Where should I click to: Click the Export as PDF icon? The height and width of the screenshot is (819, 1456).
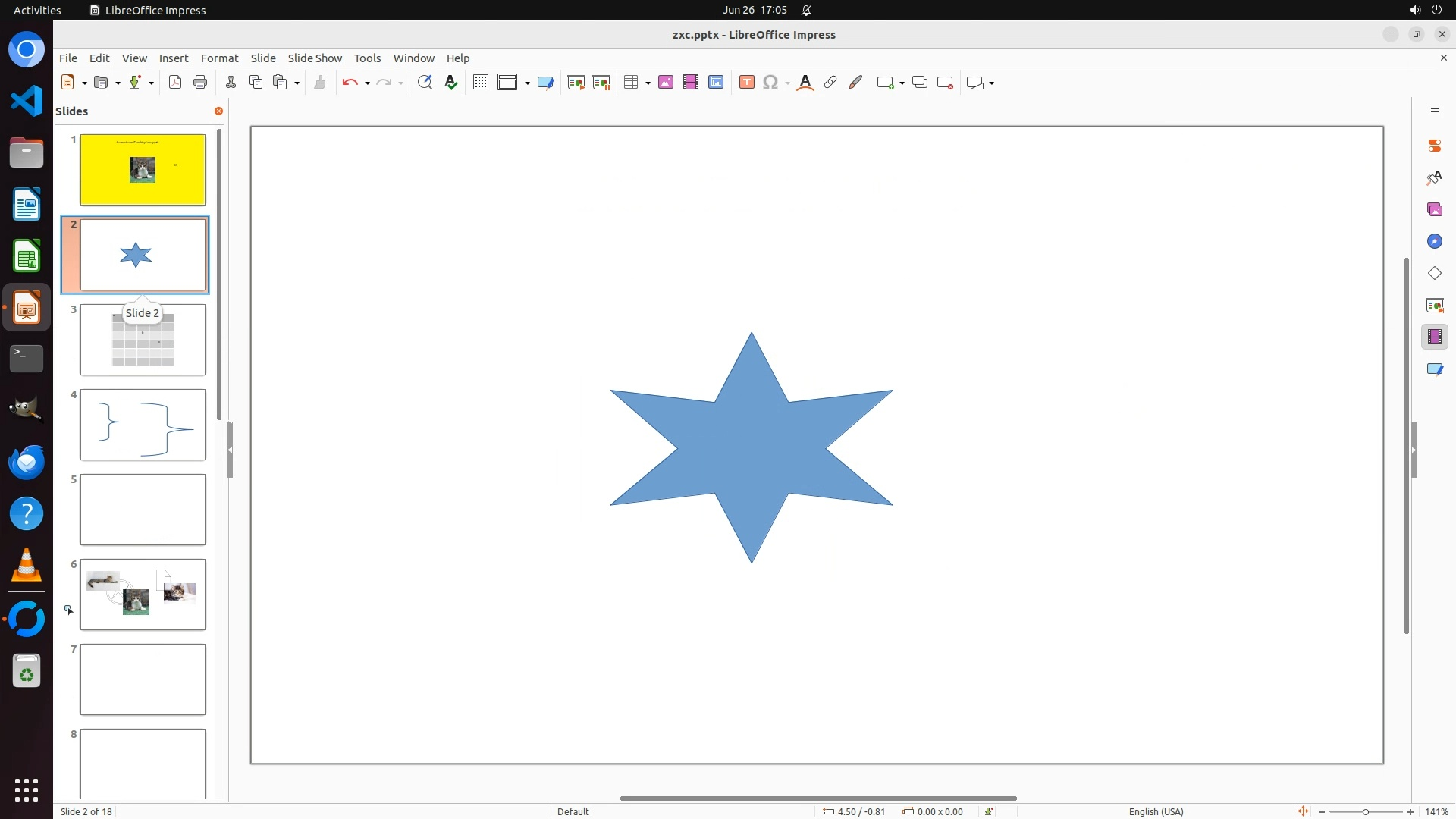coord(175,83)
